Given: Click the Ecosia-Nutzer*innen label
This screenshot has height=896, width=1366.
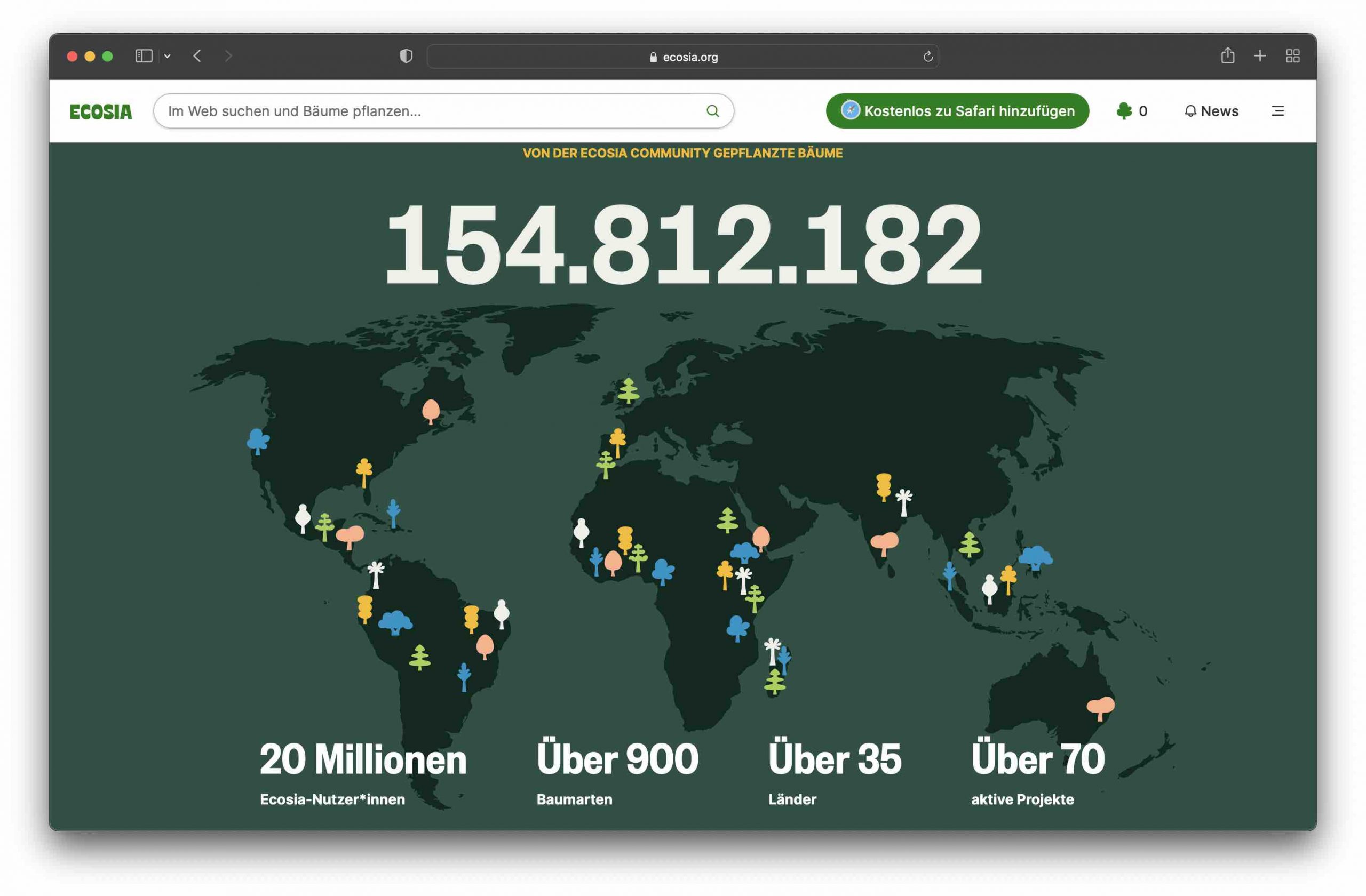Looking at the screenshot, I should (332, 799).
